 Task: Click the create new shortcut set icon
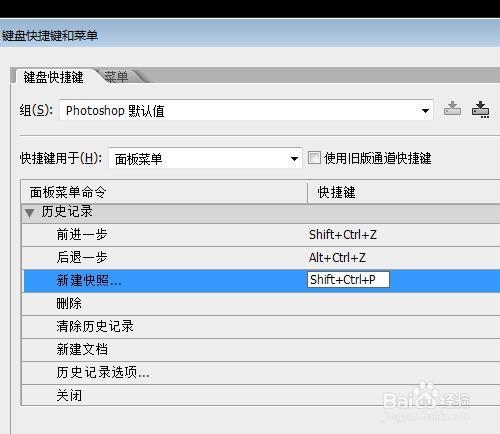(x=480, y=109)
